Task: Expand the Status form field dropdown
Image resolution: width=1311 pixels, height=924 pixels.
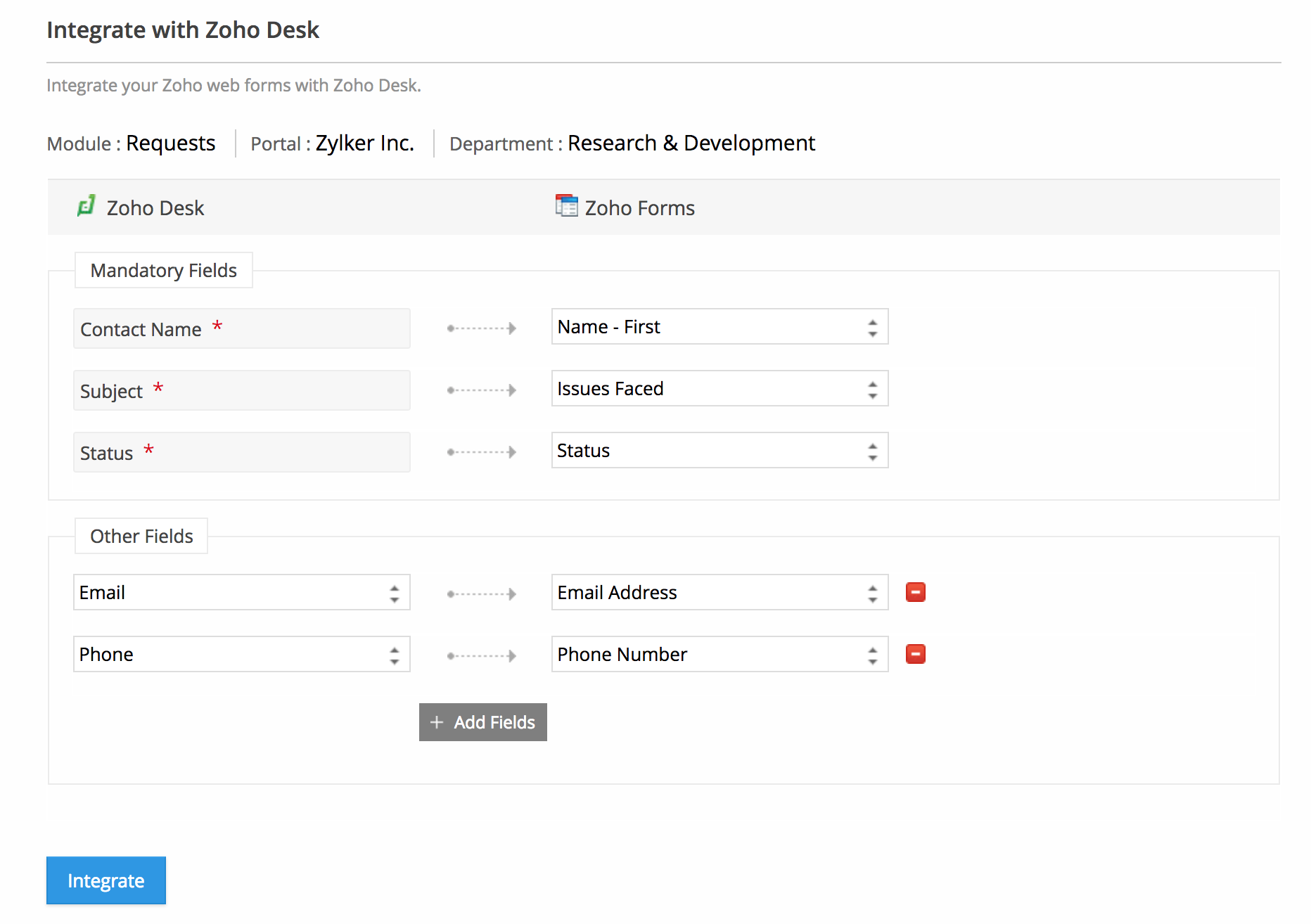Action: [x=719, y=451]
